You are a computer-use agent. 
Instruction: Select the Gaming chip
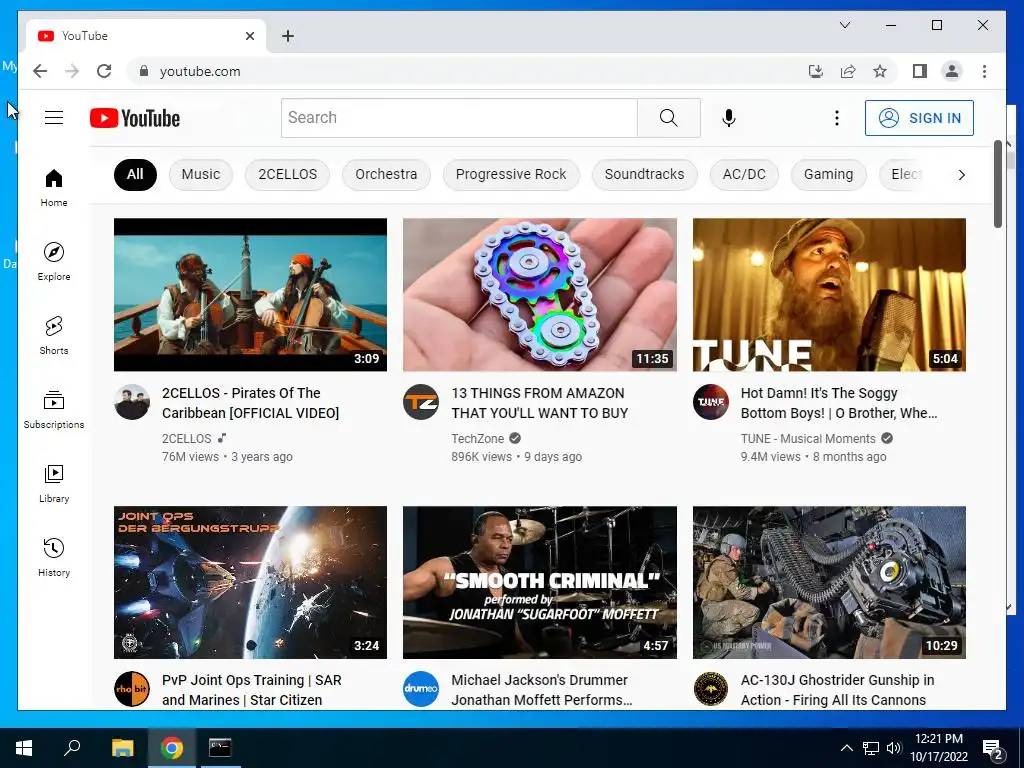(x=828, y=174)
